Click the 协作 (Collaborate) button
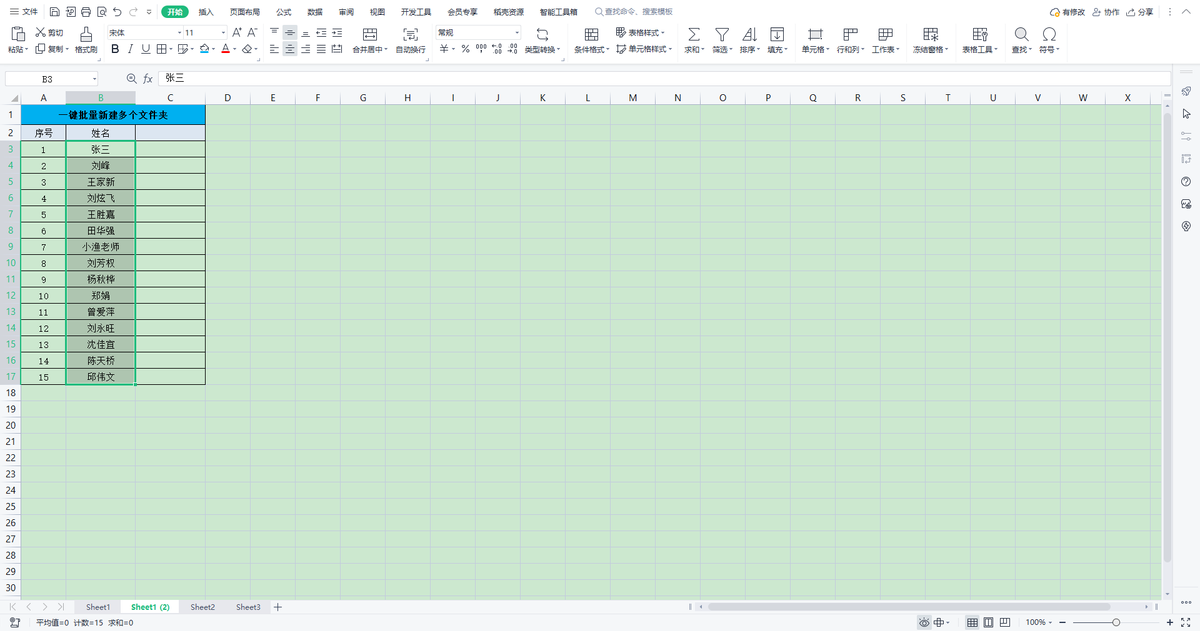The image size is (1200, 631). (x=1106, y=12)
